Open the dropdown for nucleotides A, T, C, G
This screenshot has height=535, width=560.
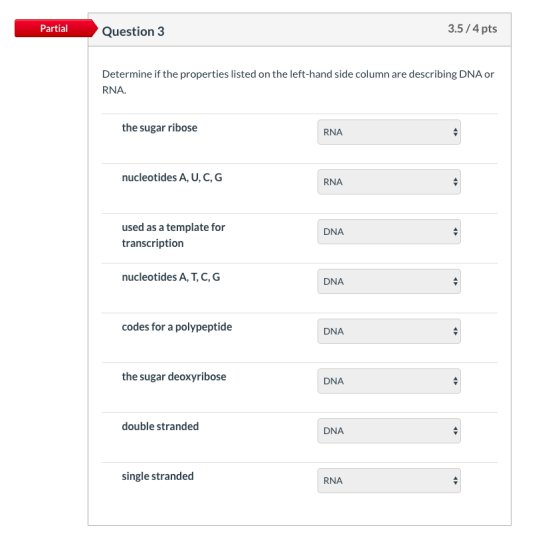point(389,281)
